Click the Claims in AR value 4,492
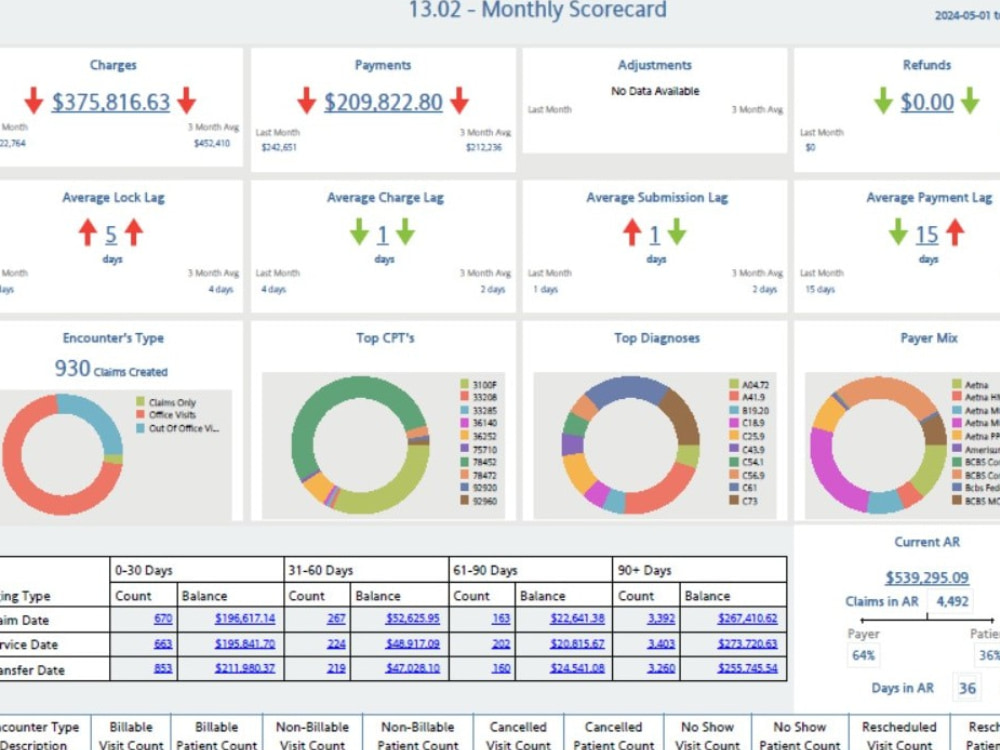This screenshot has width=1000, height=750. [x=952, y=601]
